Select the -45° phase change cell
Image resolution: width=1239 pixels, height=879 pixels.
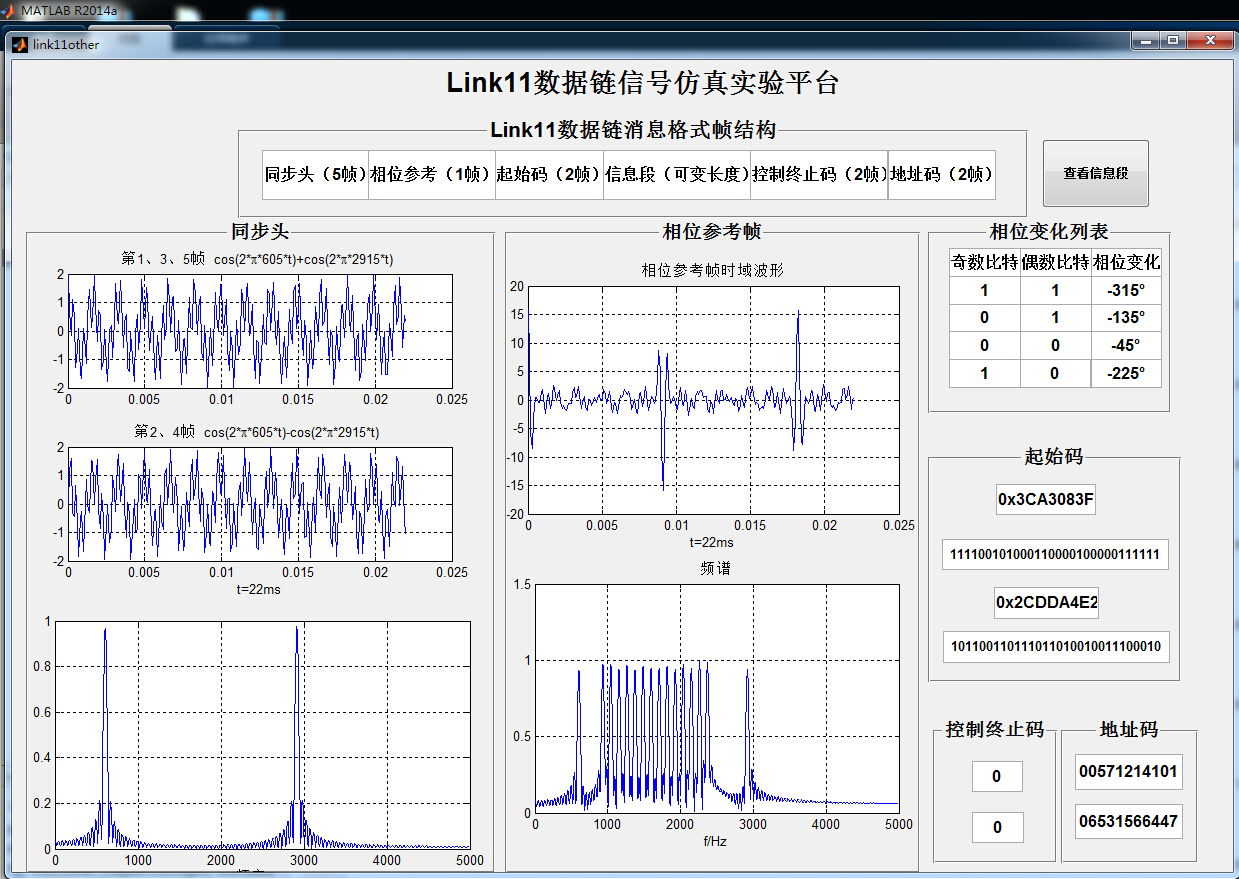click(x=1126, y=346)
